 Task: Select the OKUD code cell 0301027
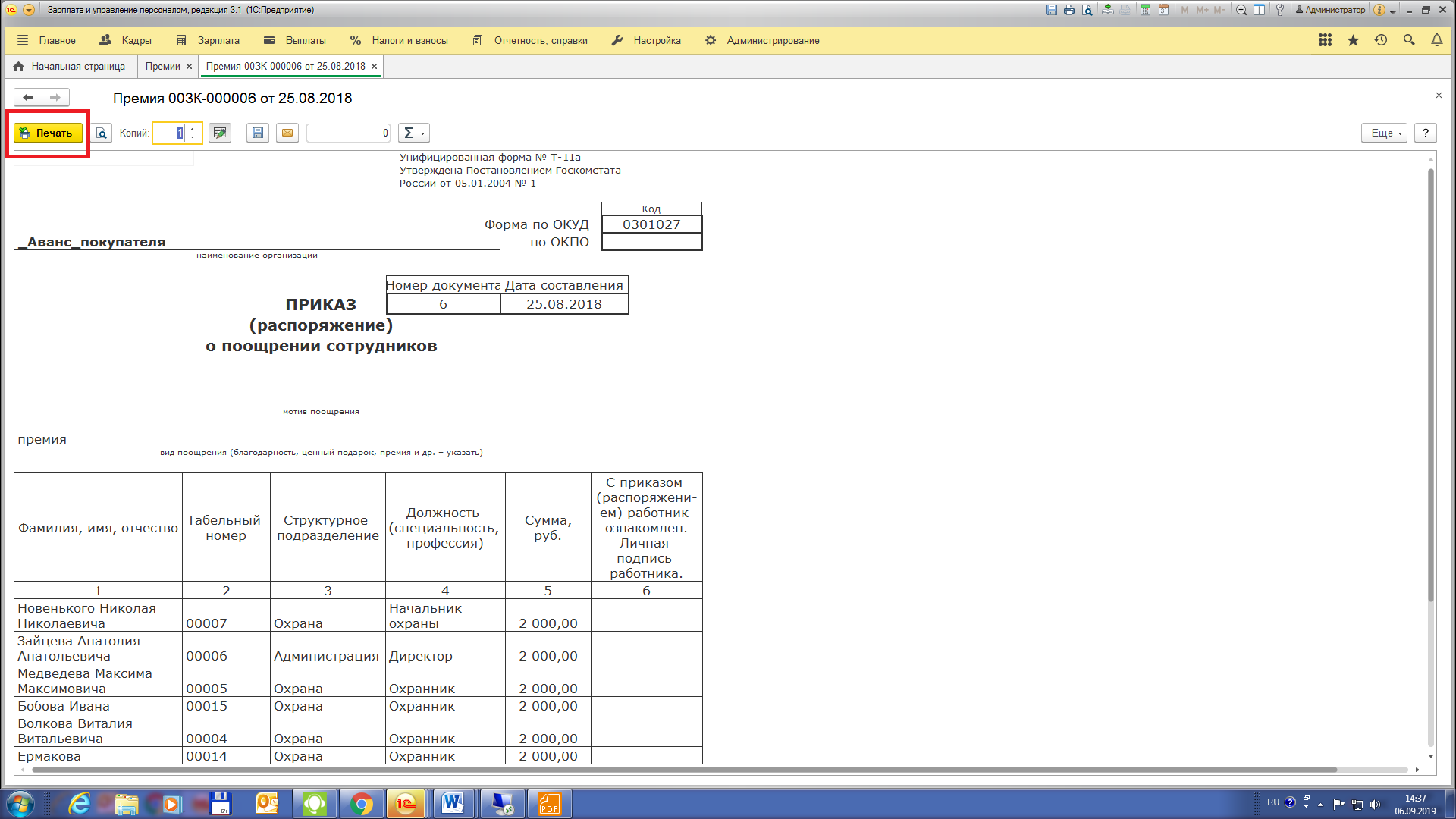(x=651, y=224)
